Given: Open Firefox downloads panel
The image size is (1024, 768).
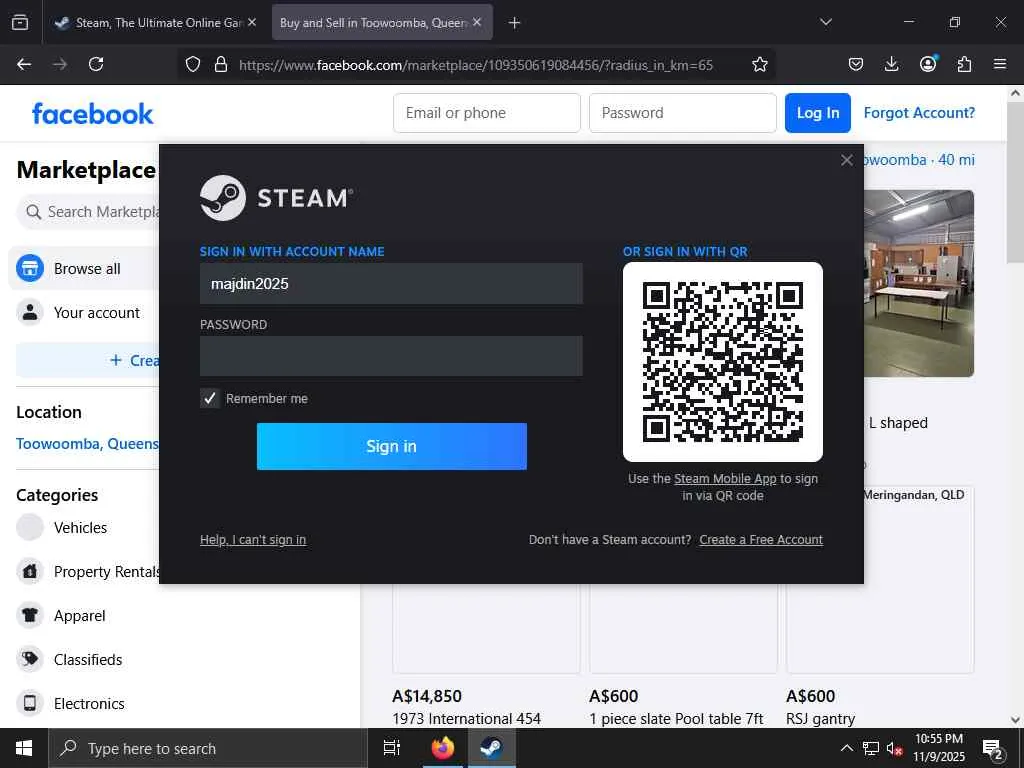Looking at the screenshot, I should tap(891, 64).
